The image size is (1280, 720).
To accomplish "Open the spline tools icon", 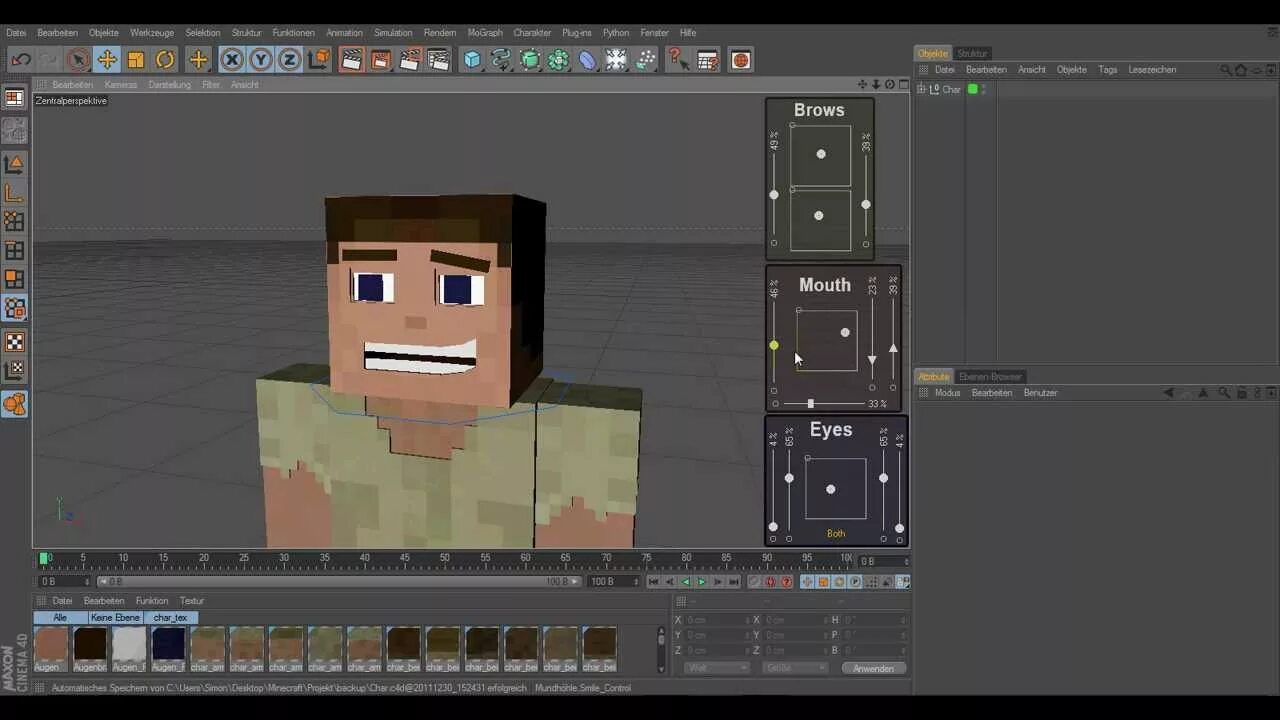I will pyautogui.click(x=501, y=60).
